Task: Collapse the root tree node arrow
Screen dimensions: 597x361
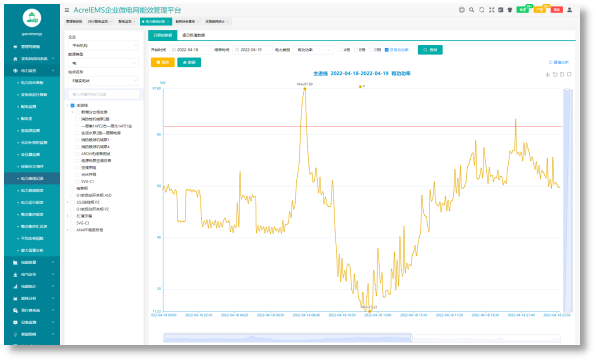Action: pos(68,105)
